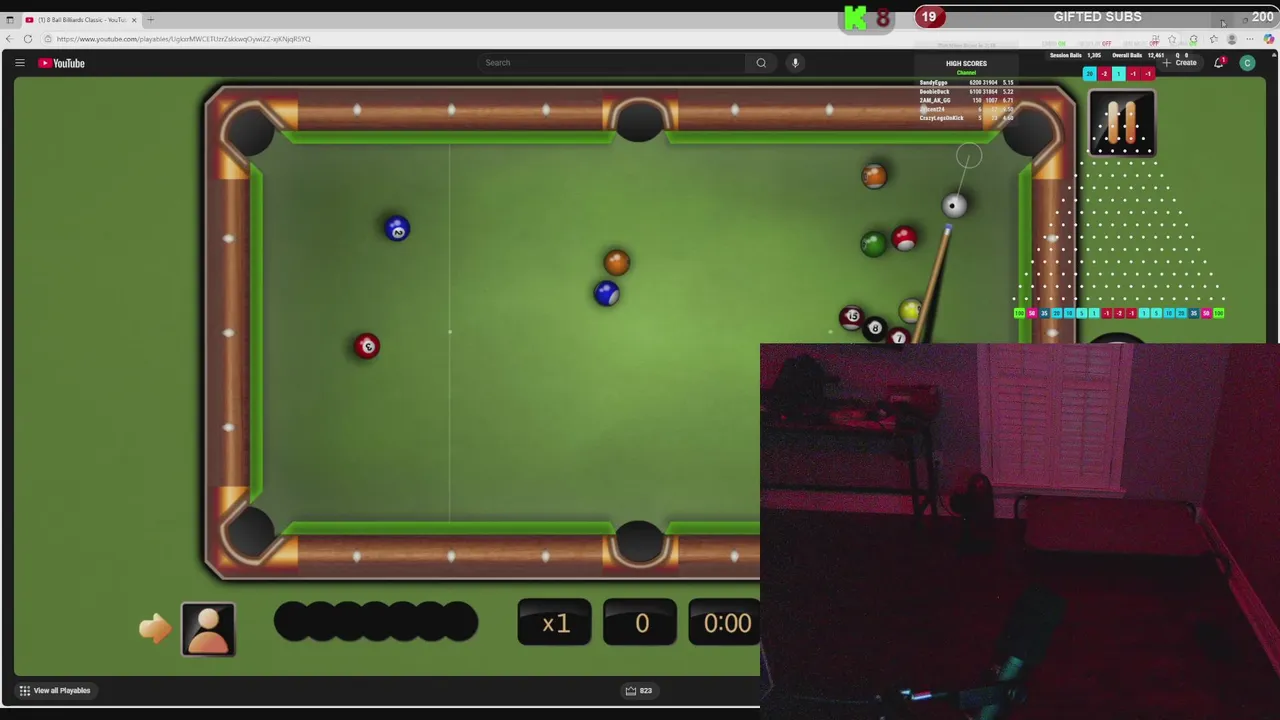Click the YouTube logo

(x=62, y=63)
